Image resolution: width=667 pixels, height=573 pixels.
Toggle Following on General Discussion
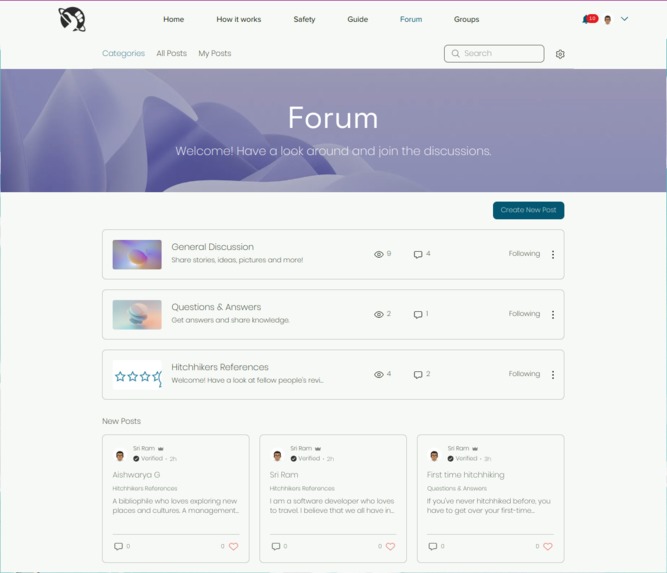524,254
